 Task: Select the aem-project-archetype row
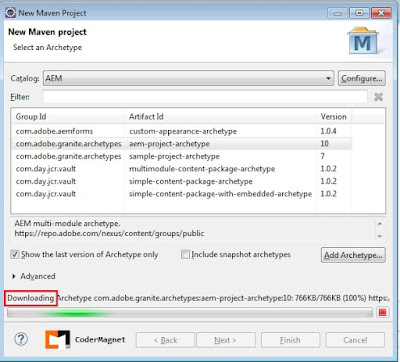click(182, 144)
